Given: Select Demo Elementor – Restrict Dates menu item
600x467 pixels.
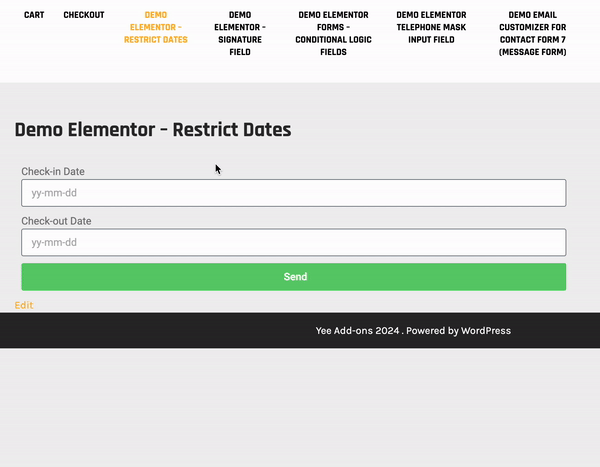Looking at the screenshot, I should [156, 27].
